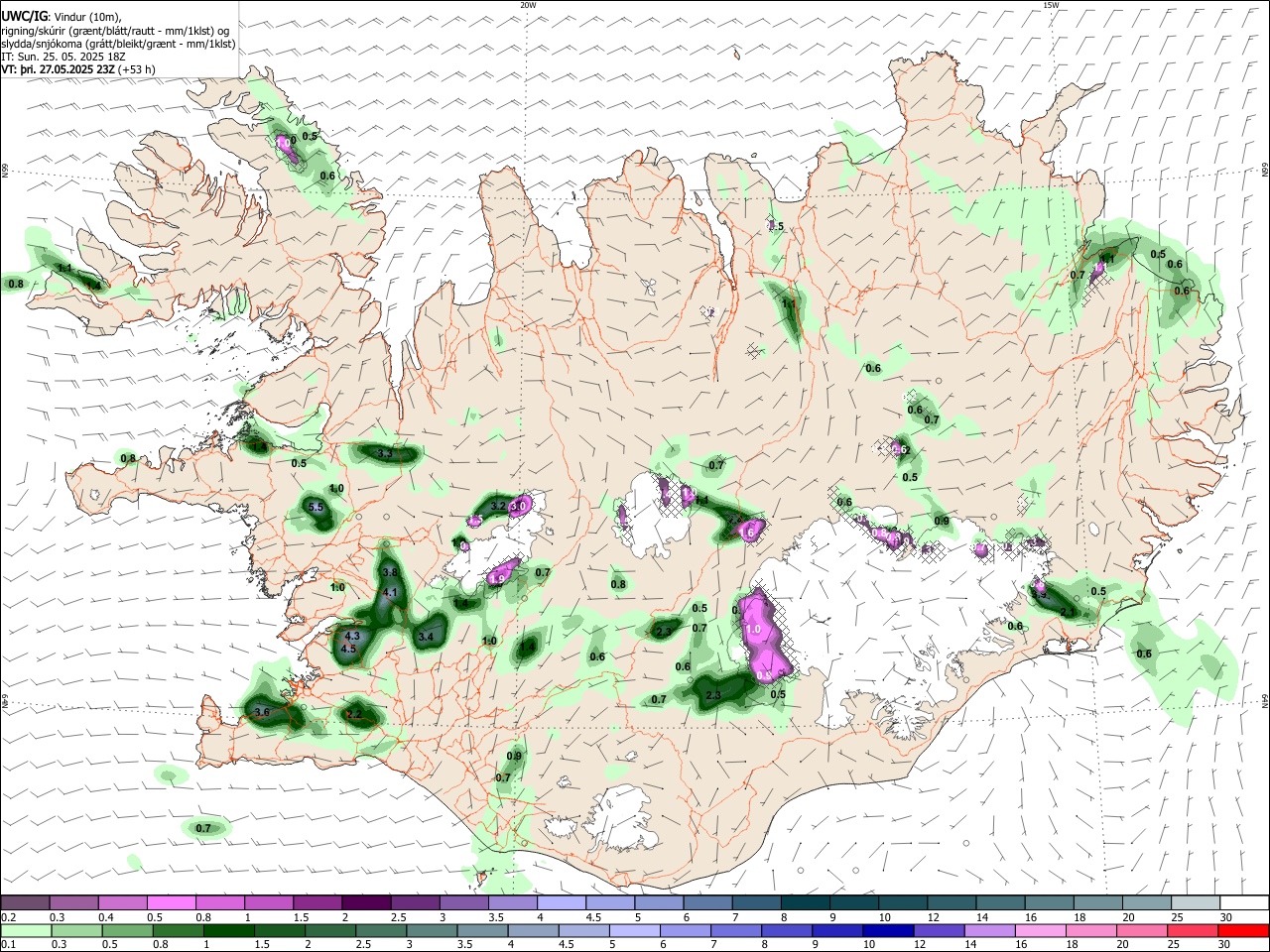Select the '3.3' precipitation value label

coord(386,453)
